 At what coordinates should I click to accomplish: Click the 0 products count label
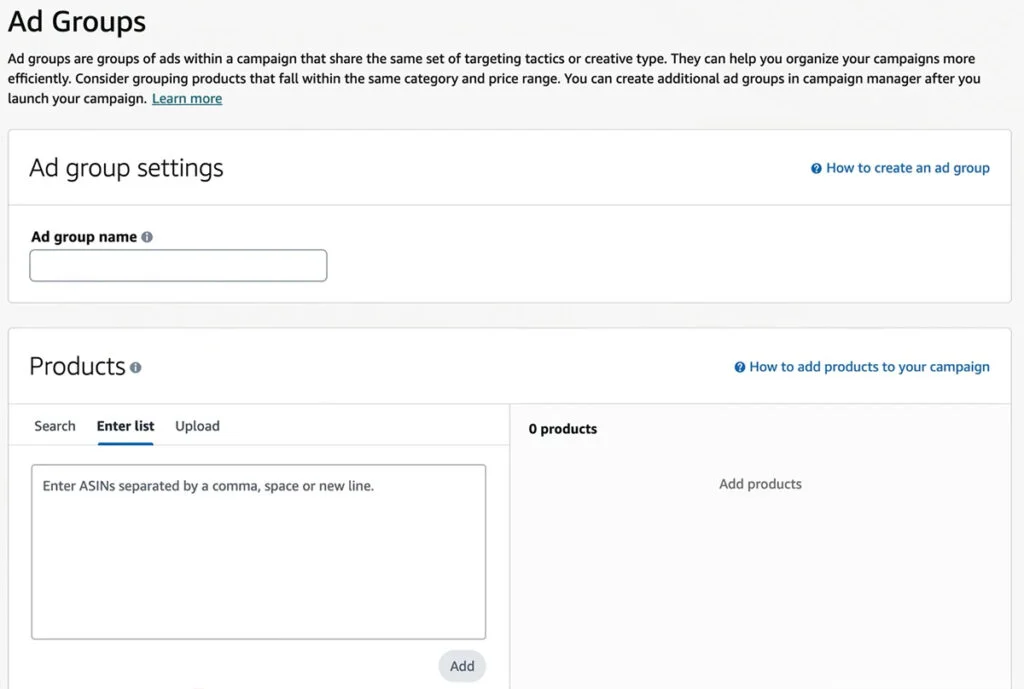563,428
